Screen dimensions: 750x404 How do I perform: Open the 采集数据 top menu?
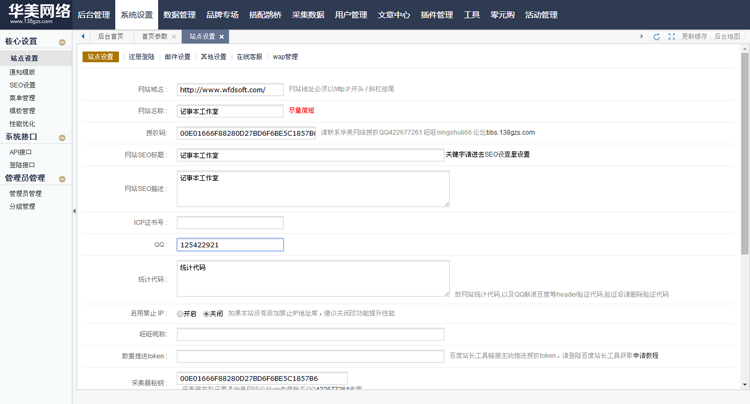308,15
